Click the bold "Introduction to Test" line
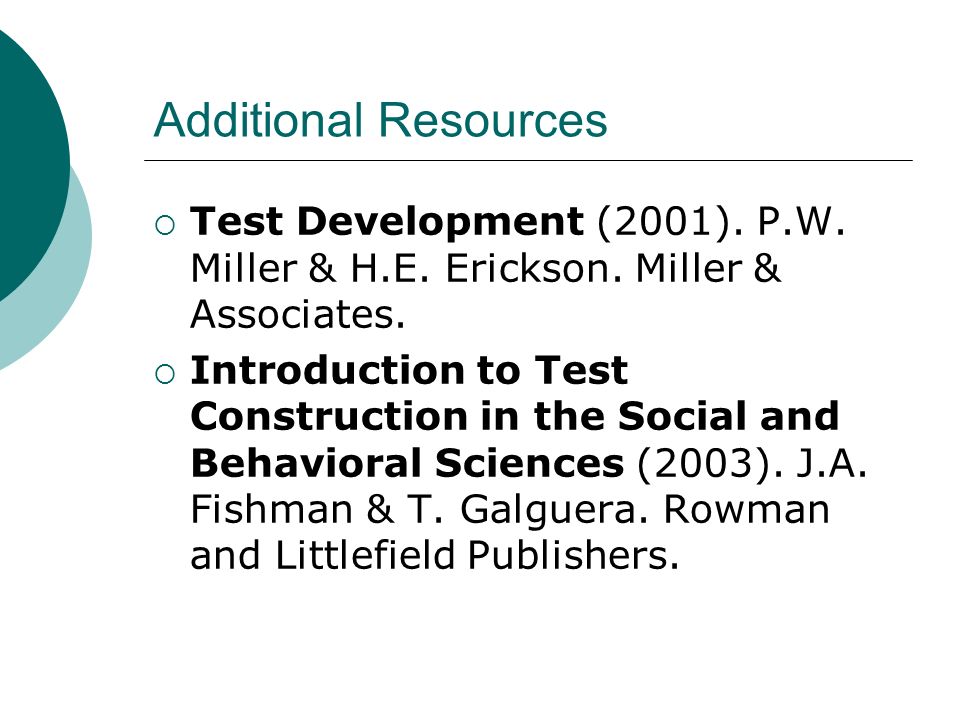The image size is (960, 720). 409,370
